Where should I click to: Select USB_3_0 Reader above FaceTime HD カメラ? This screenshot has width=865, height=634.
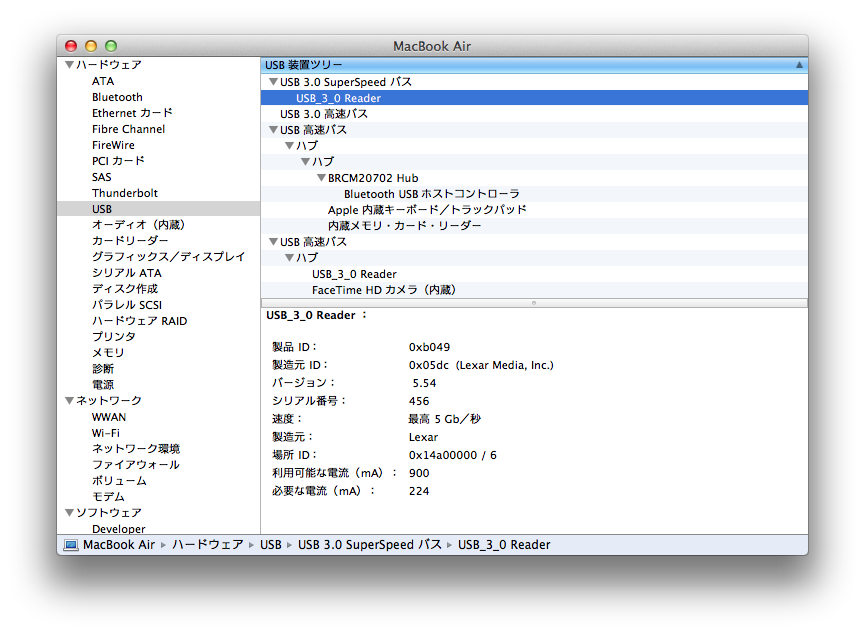pyautogui.click(x=534, y=274)
